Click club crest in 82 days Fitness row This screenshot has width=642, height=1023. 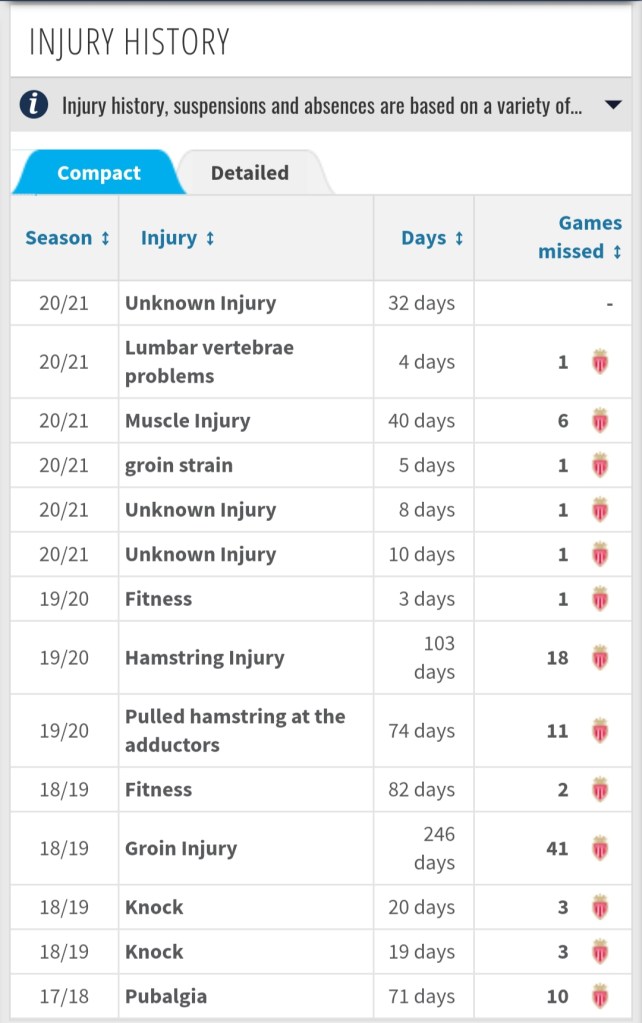point(600,790)
